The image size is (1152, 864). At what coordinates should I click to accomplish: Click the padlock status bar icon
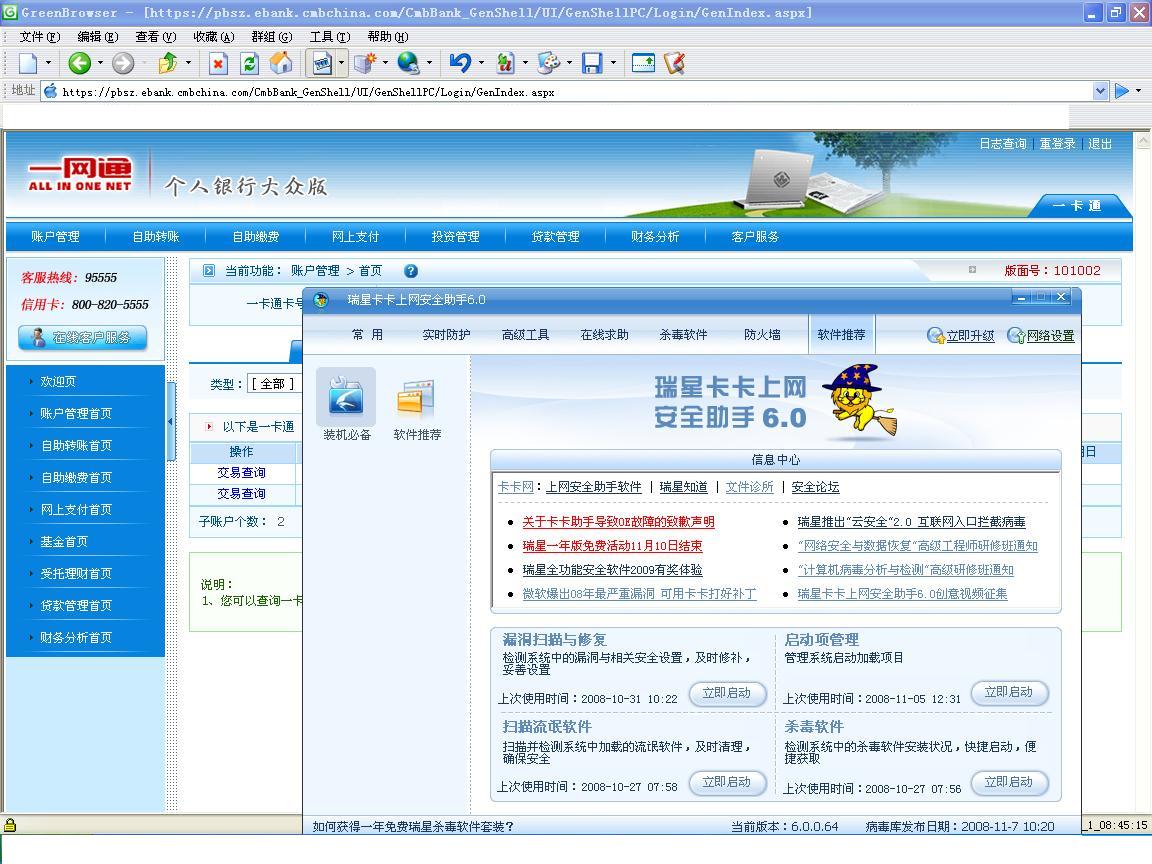pyautogui.click(x=10, y=825)
